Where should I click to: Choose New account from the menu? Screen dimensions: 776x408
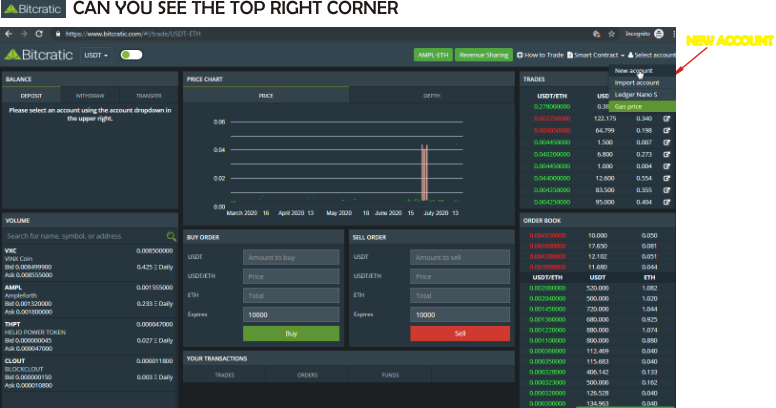click(x=642, y=71)
